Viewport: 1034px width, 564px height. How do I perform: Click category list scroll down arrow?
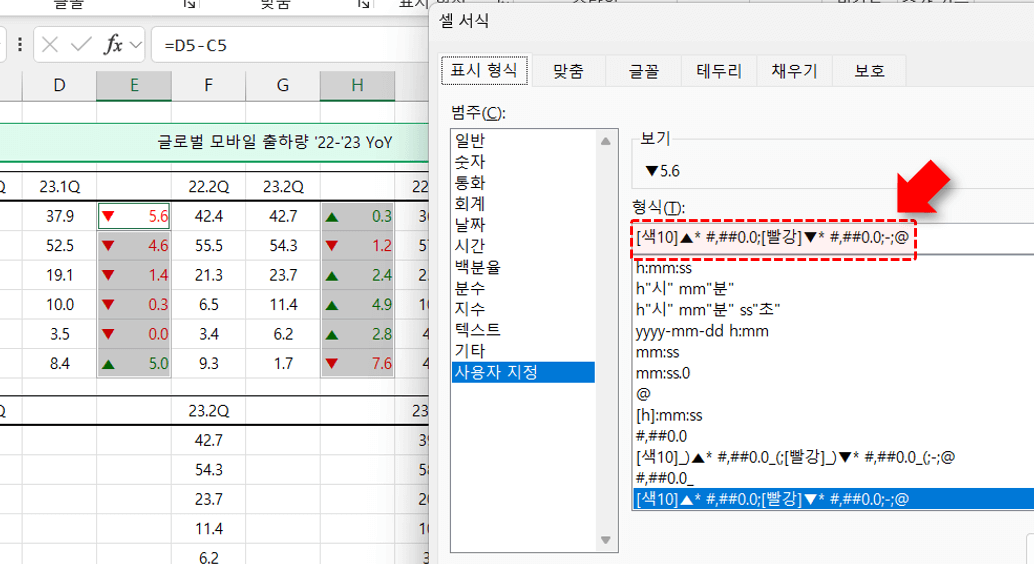[606, 540]
